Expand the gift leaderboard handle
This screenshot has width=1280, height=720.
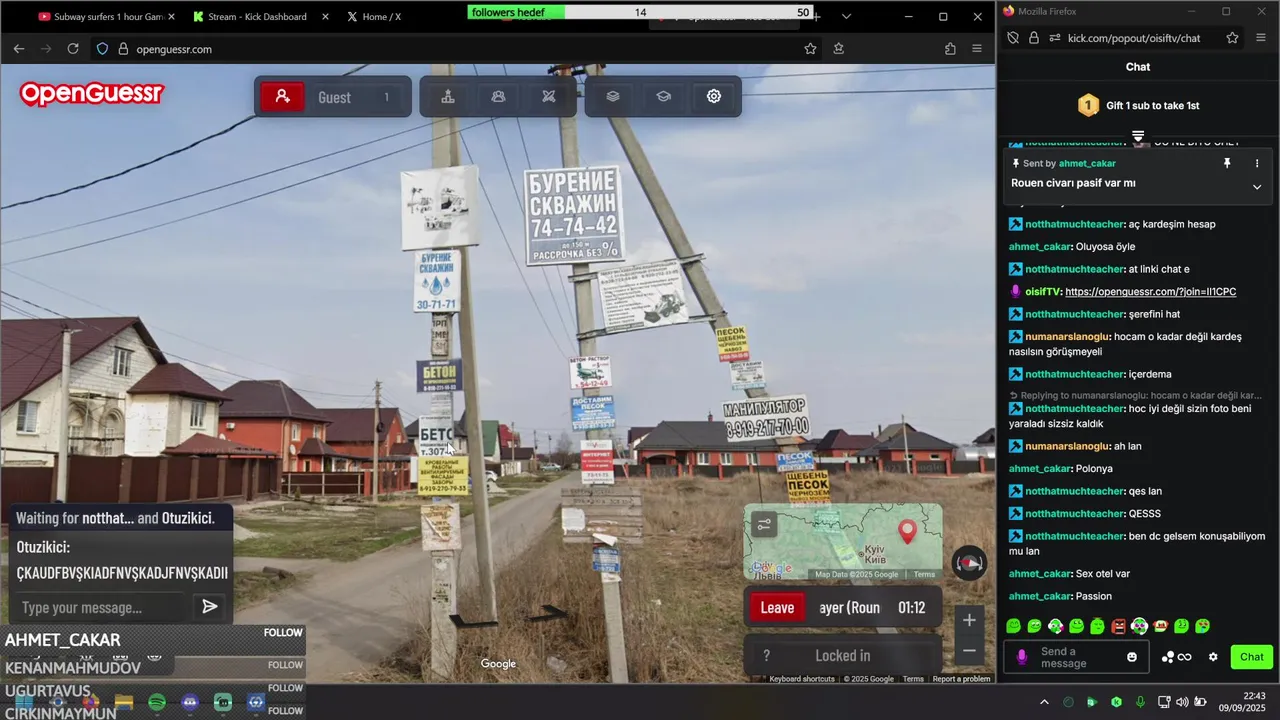1138,136
